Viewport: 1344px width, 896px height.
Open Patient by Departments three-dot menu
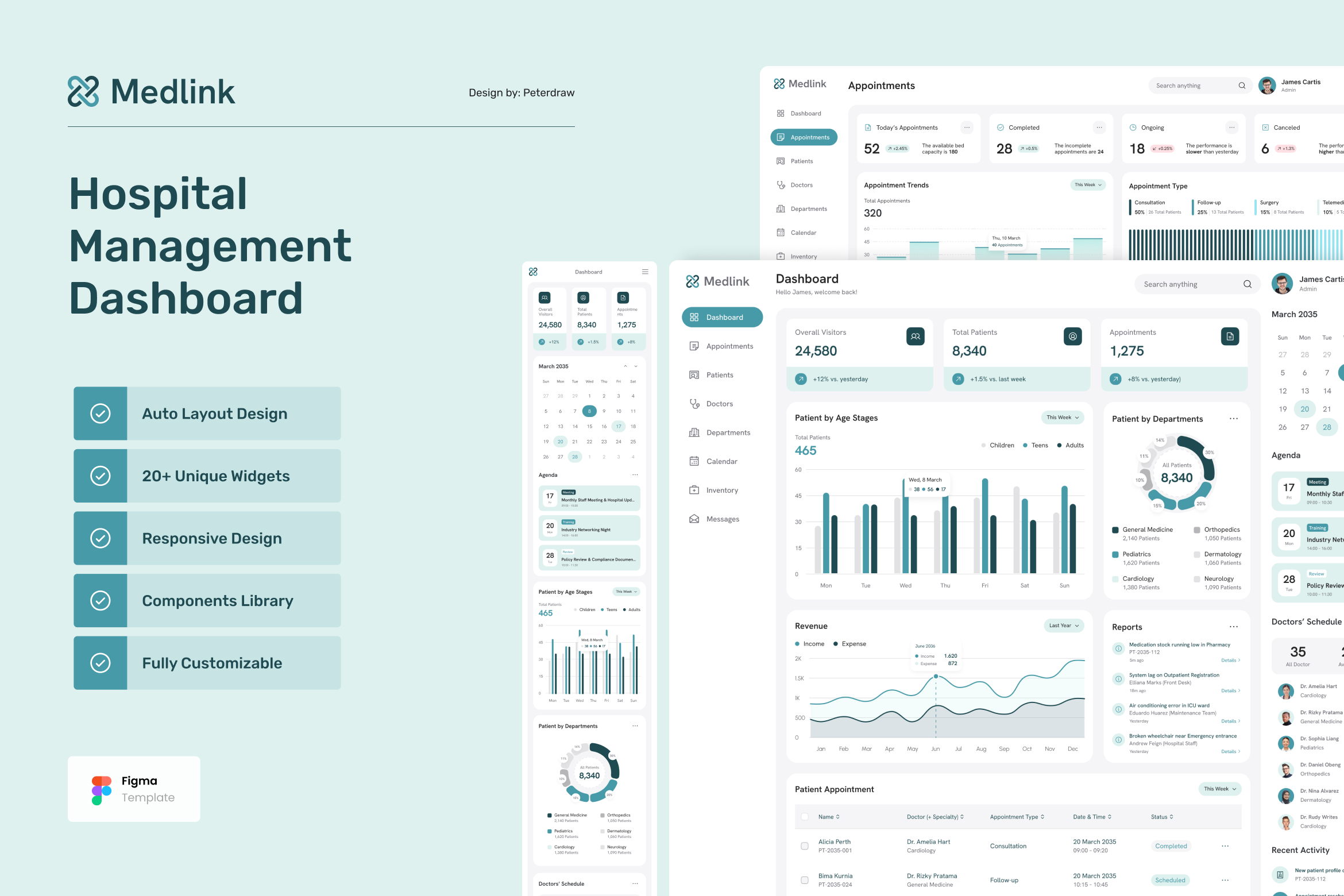click(x=1233, y=419)
